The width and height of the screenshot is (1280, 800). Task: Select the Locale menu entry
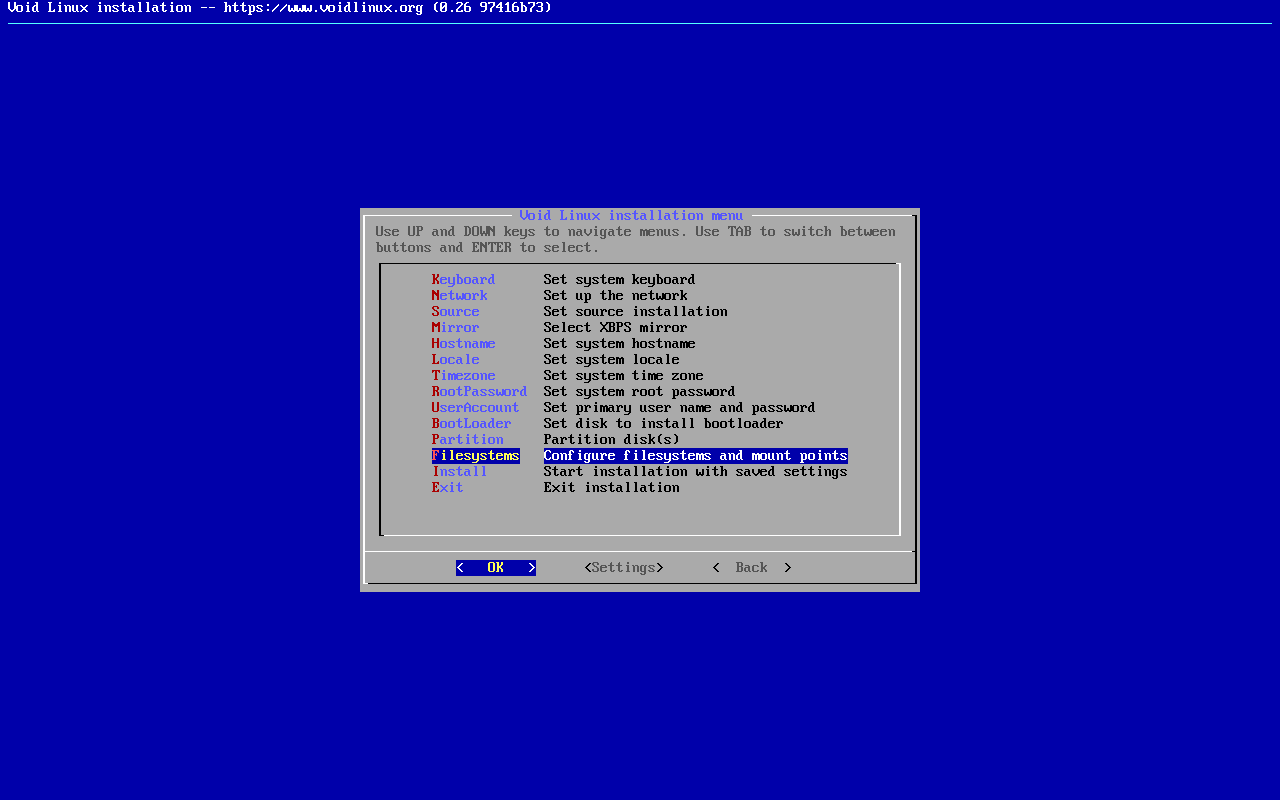456,360
